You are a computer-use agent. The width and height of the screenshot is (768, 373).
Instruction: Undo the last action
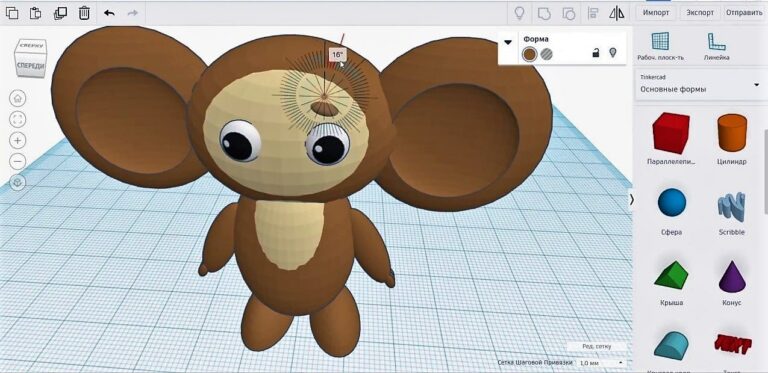[x=109, y=13]
